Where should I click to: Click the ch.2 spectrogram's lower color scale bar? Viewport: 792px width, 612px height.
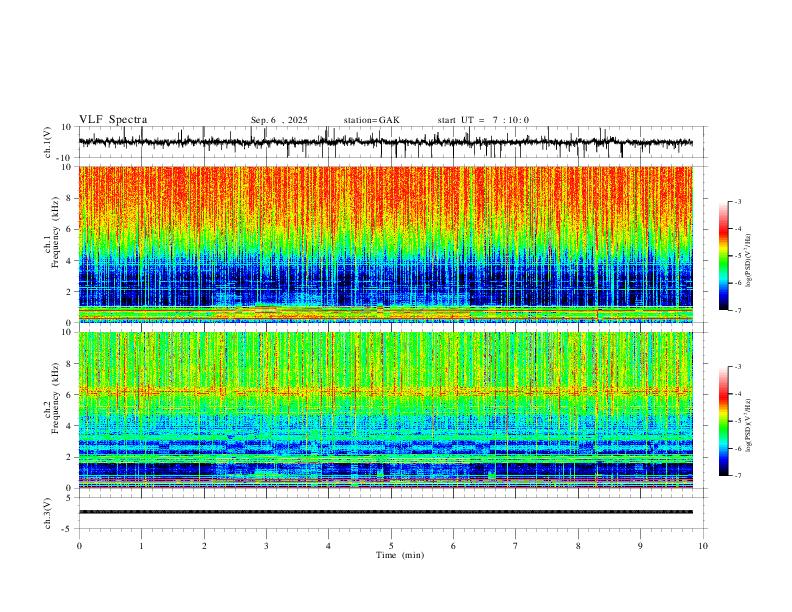click(x=723, y=421)
